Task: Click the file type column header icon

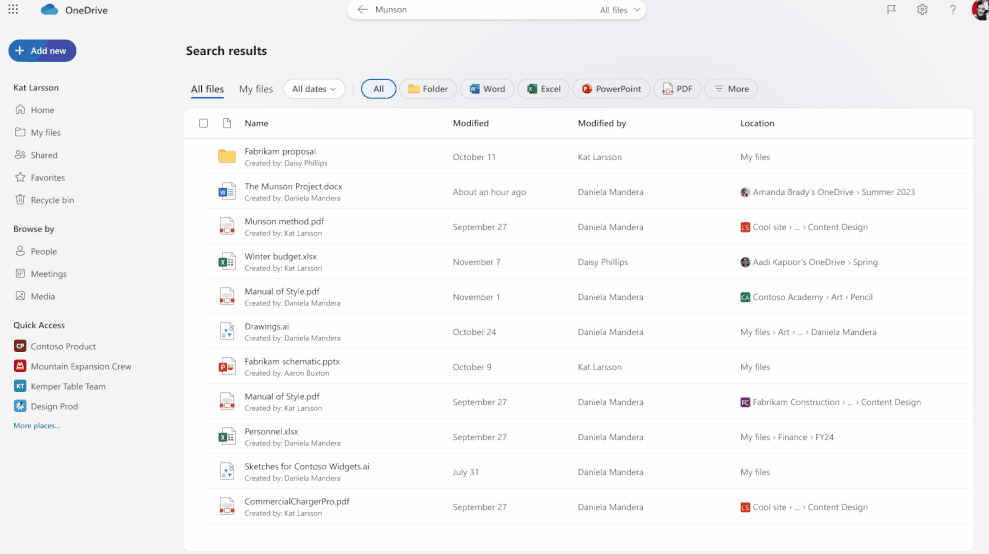Action: [x=227, y=123]
